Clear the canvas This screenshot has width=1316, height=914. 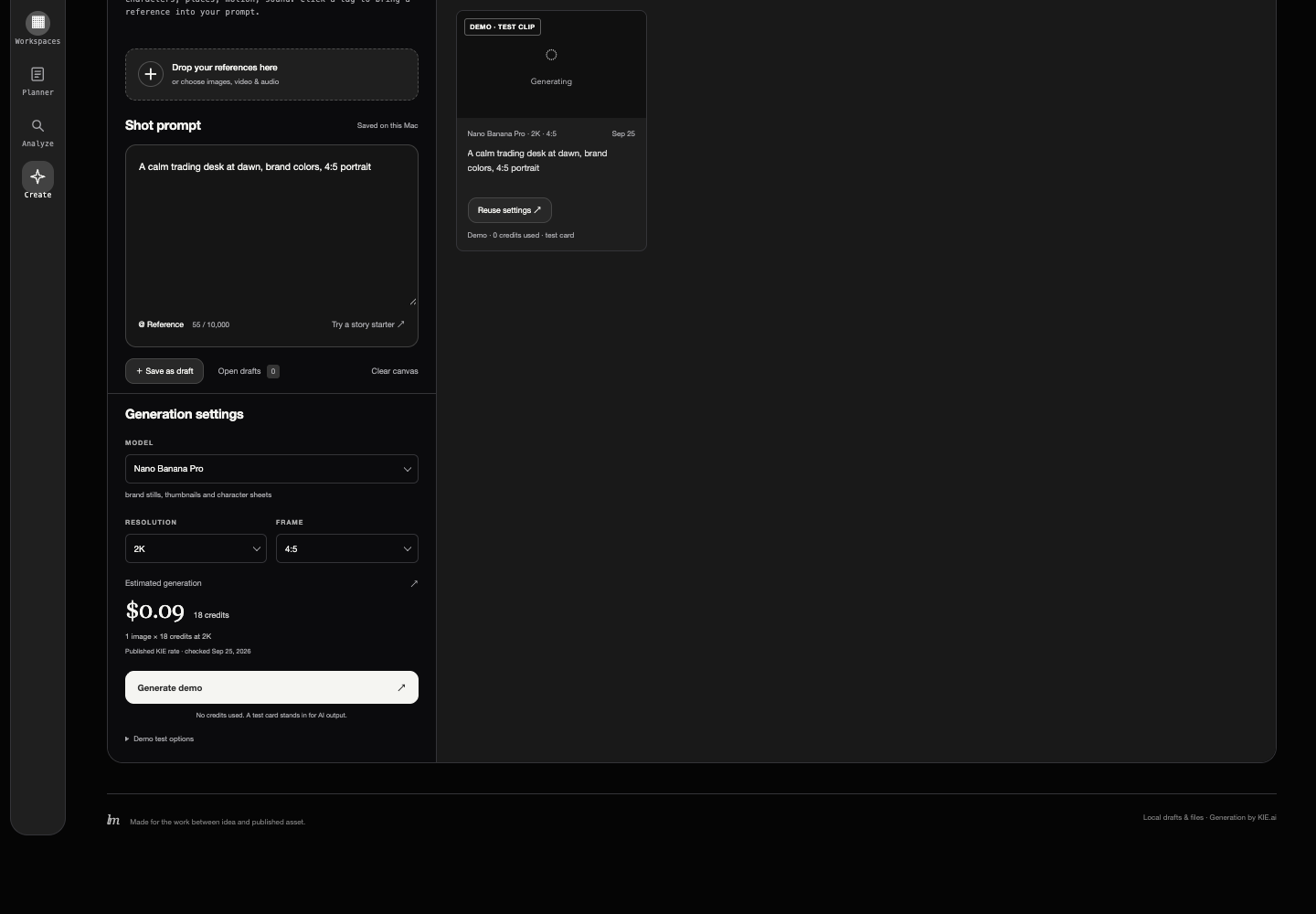click(395, 371)
